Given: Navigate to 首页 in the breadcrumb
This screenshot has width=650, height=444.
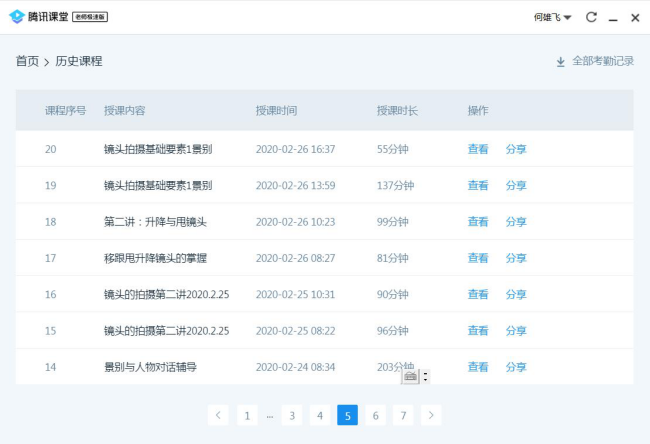Looking at the screenshot, I should [27, 61].
